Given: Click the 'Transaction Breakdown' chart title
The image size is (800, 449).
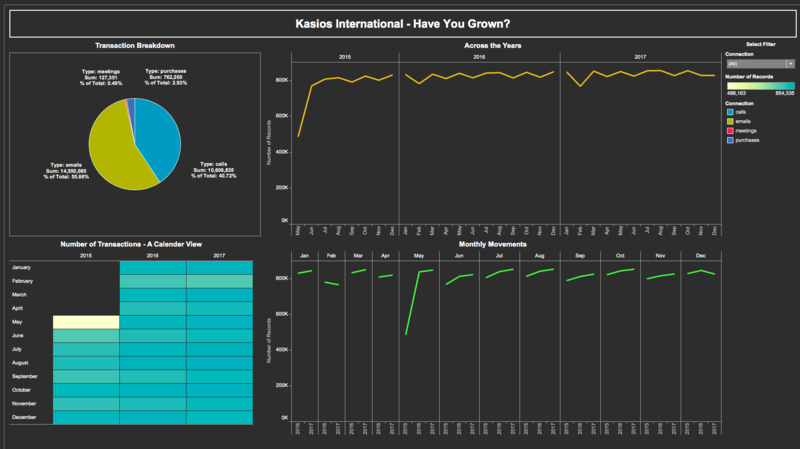Looking at the screenshot, I should coord(135,45).
